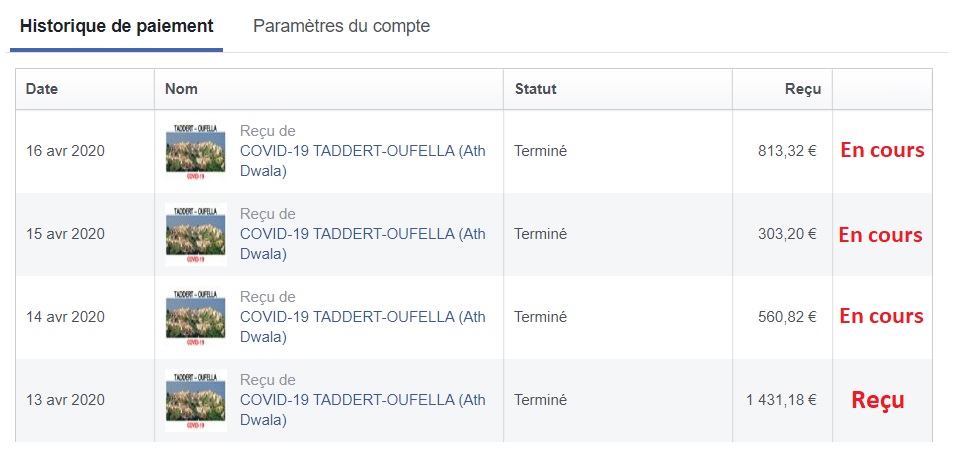Select the 1 431,18 € amount
Screen dimensions: 954x458
pyautogui.click(x=782, y=400)
